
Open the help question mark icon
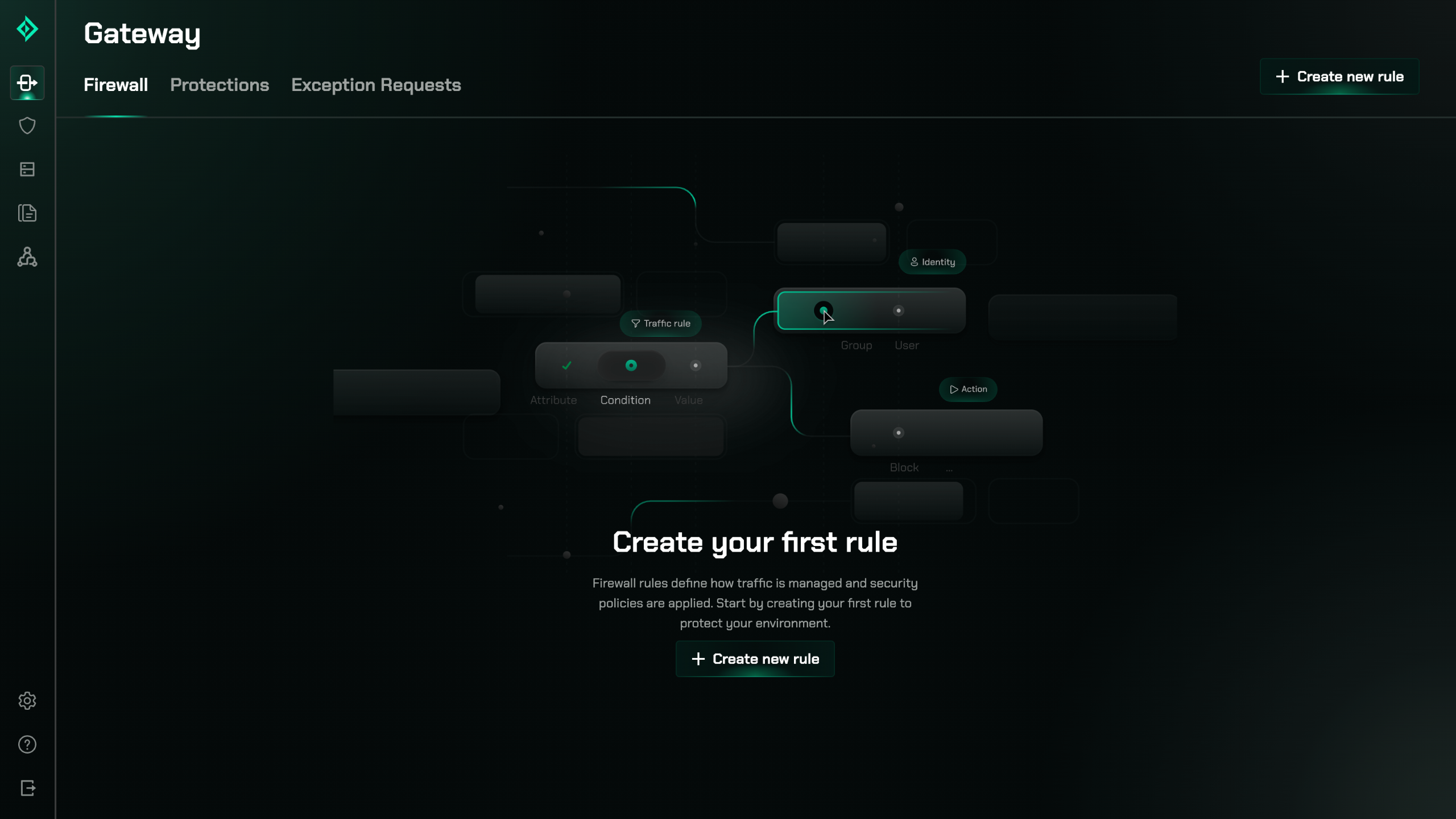click(27, 744)
